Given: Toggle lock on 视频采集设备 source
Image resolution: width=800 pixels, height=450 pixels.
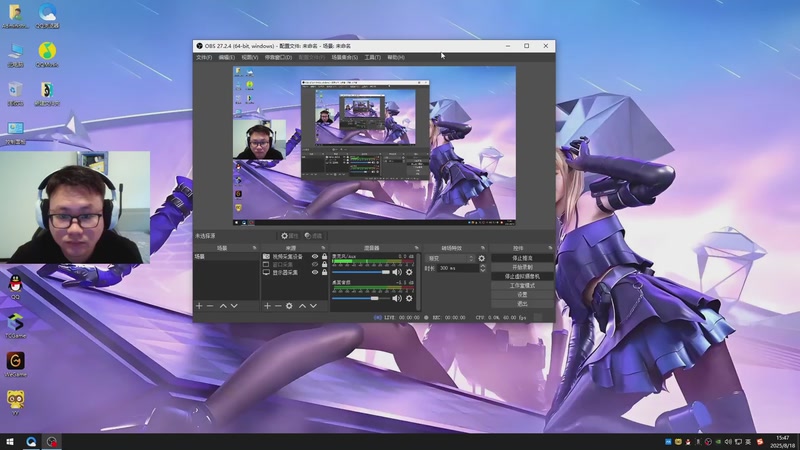Looking at the screenshot, I should (324, 257).
